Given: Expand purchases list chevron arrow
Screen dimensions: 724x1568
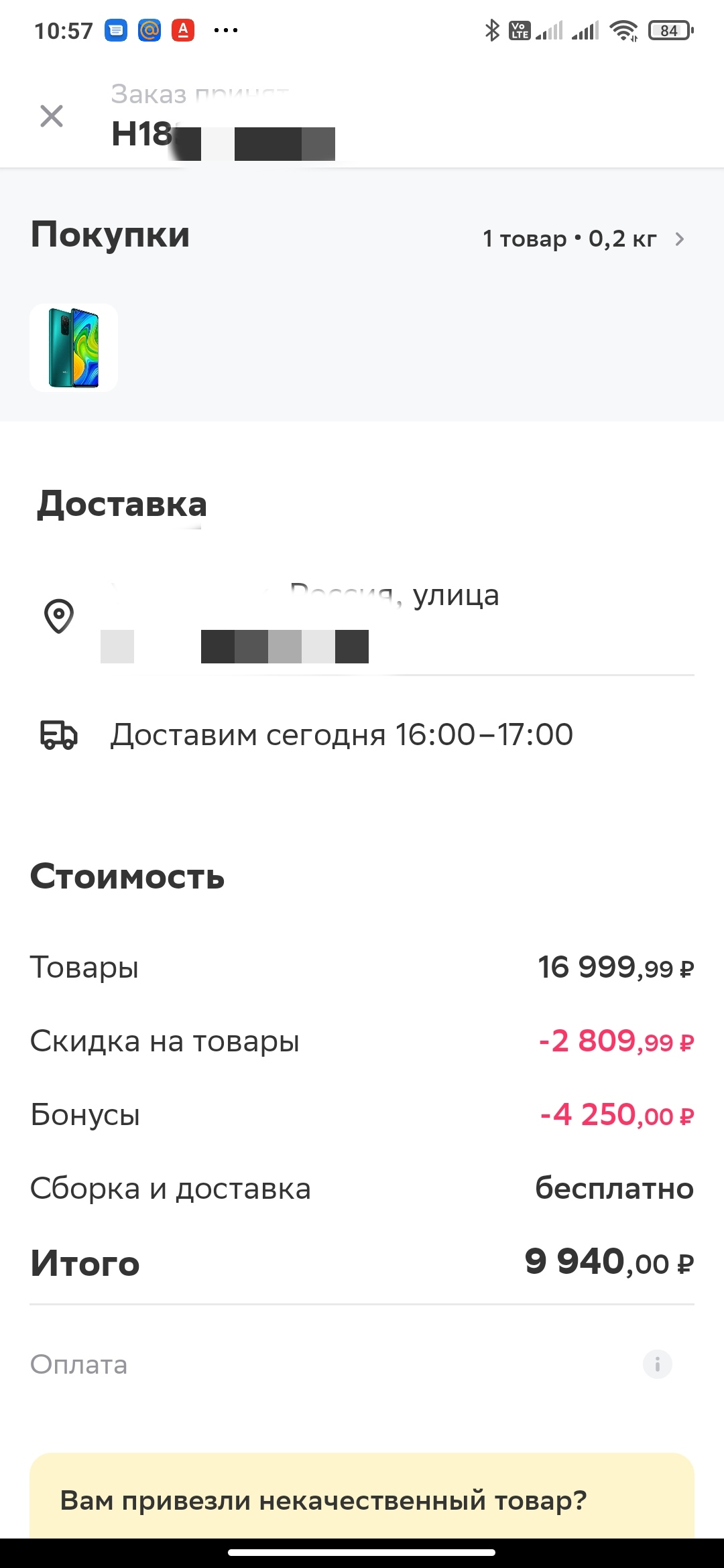Looking at the screenshot, I should pyautogui.click(x=680, y=239).
